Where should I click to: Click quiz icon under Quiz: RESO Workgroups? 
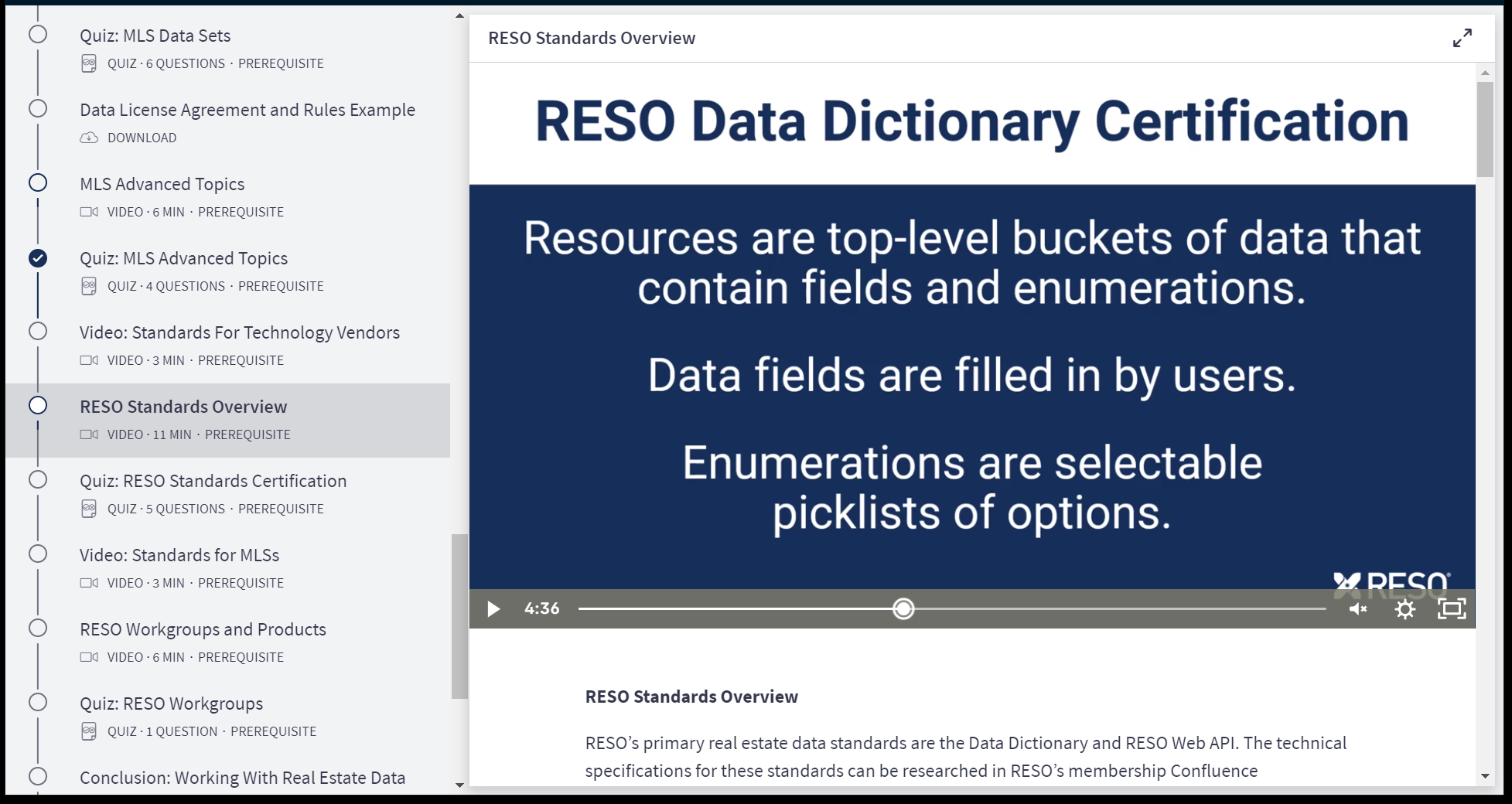click(x=89, y=731)
